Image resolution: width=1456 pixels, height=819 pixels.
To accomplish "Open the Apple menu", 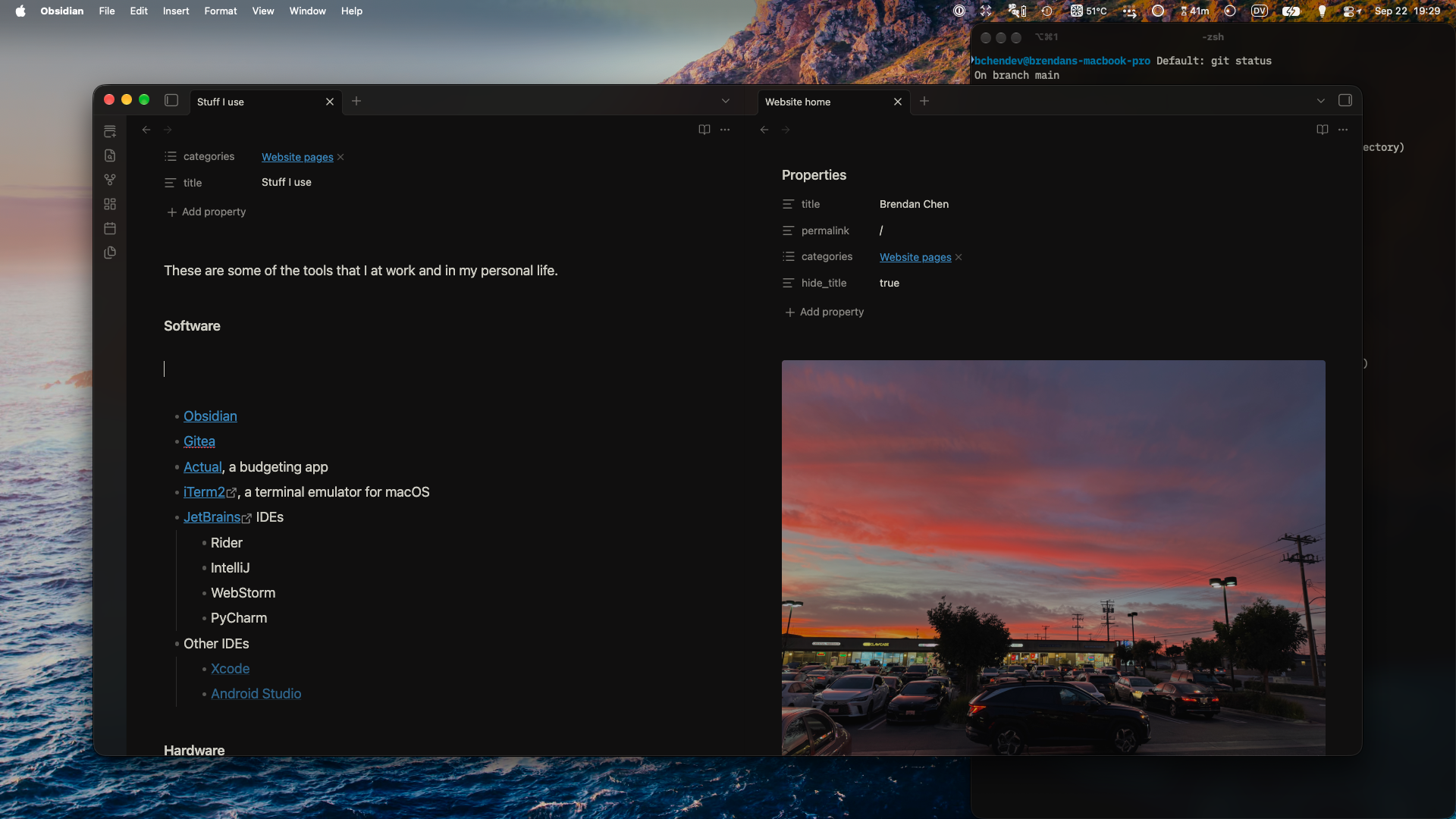I will coord(20,11).
